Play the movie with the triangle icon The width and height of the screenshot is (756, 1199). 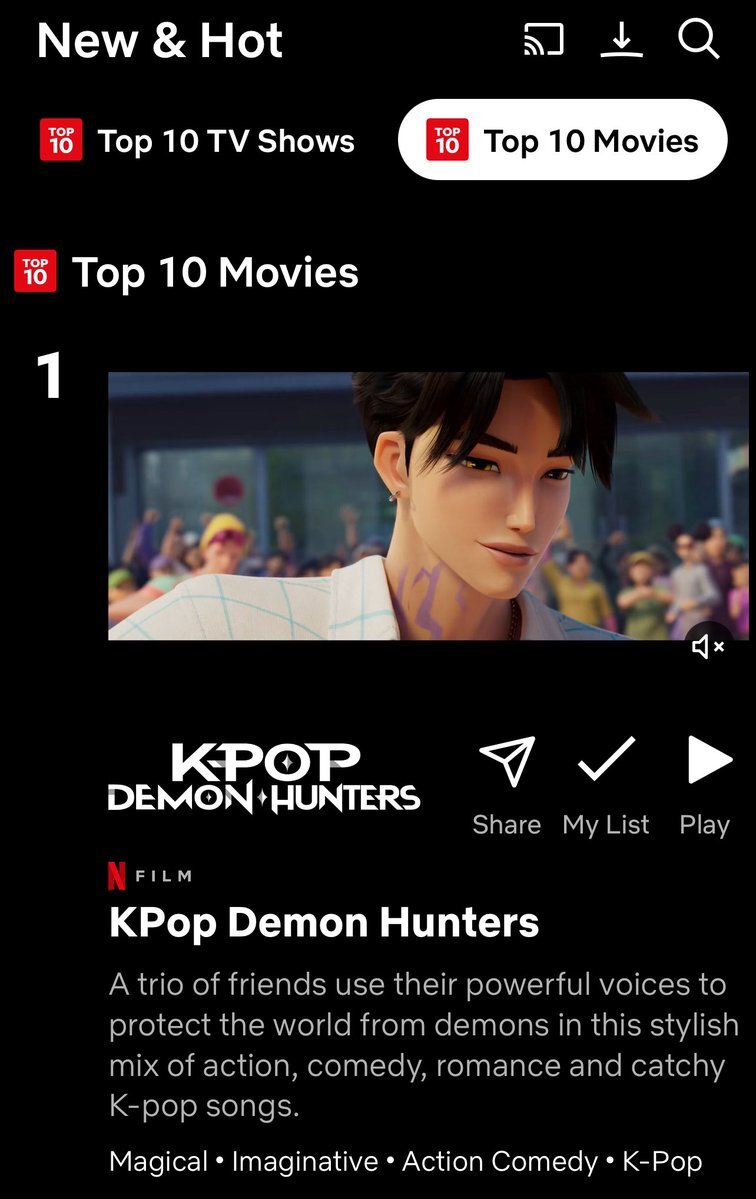pos(709,759)
